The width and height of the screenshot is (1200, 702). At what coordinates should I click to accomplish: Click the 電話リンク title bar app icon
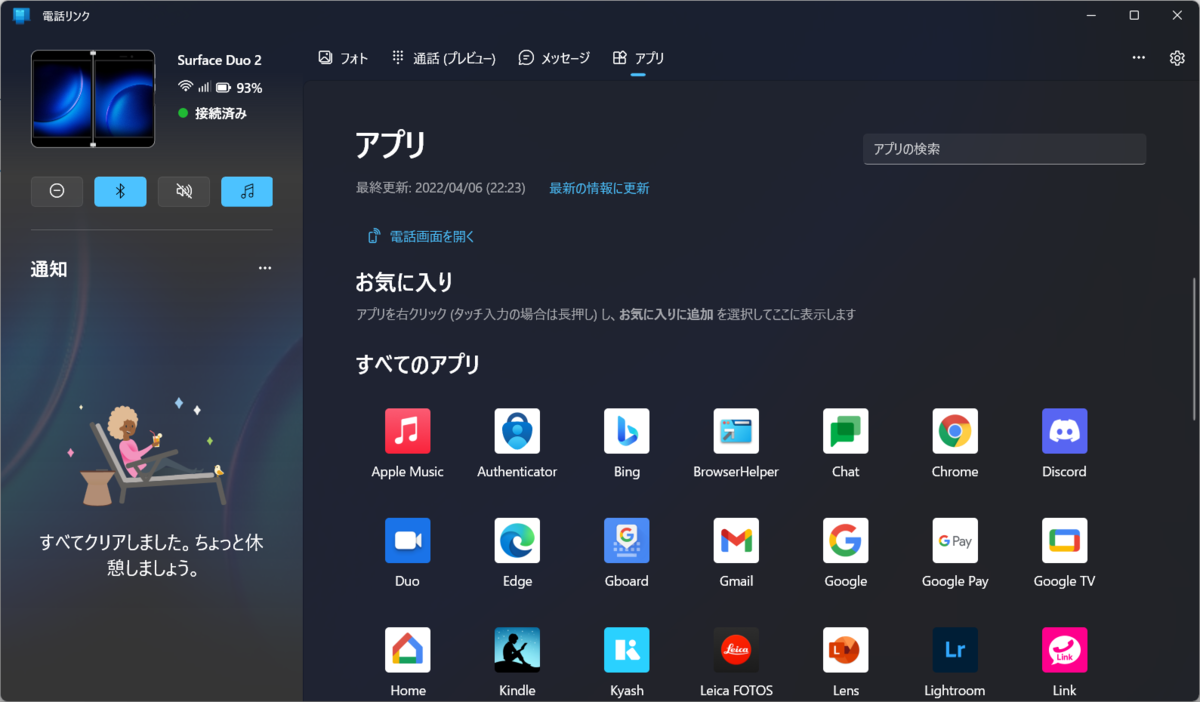[21, 15]
